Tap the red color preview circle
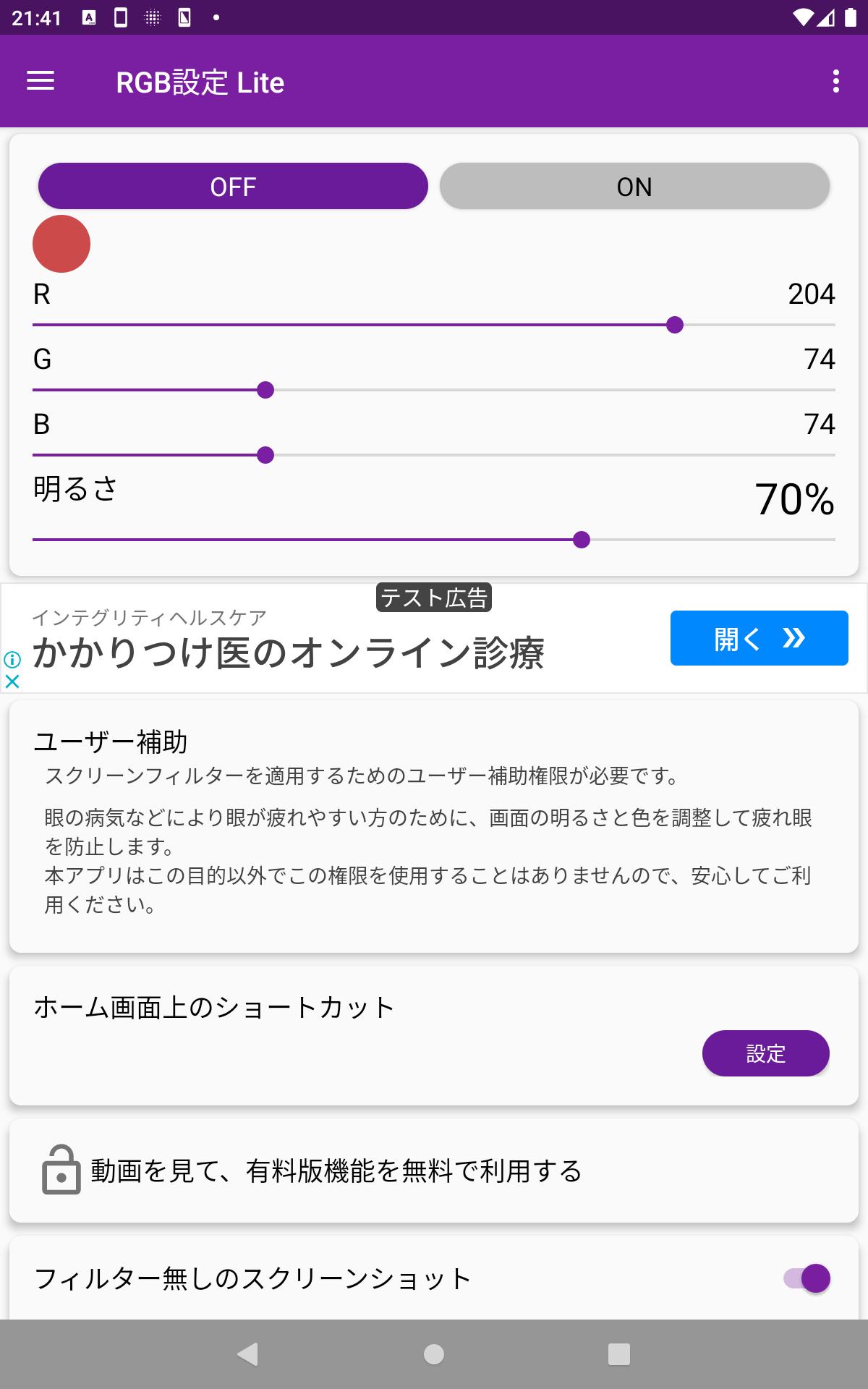Screen dimensions: 868x1389 tap(61, 244)
